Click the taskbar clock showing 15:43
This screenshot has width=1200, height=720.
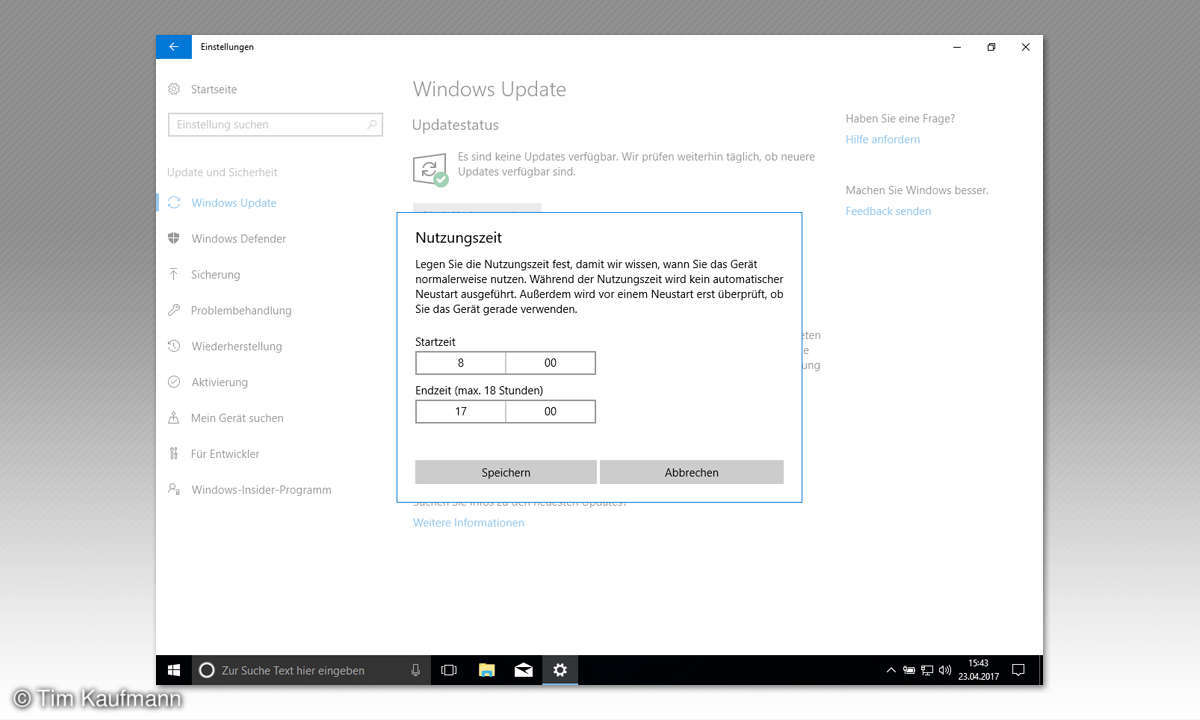pyautogui.click(x=978, y=670)
